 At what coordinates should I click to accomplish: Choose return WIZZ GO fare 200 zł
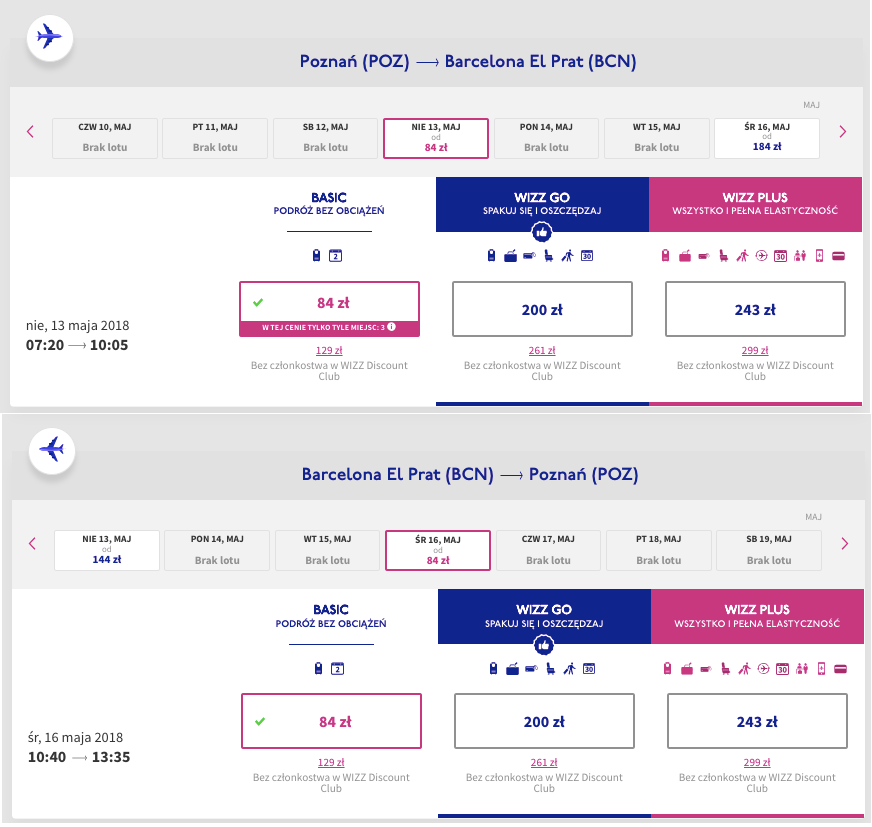tap(544, 721)
